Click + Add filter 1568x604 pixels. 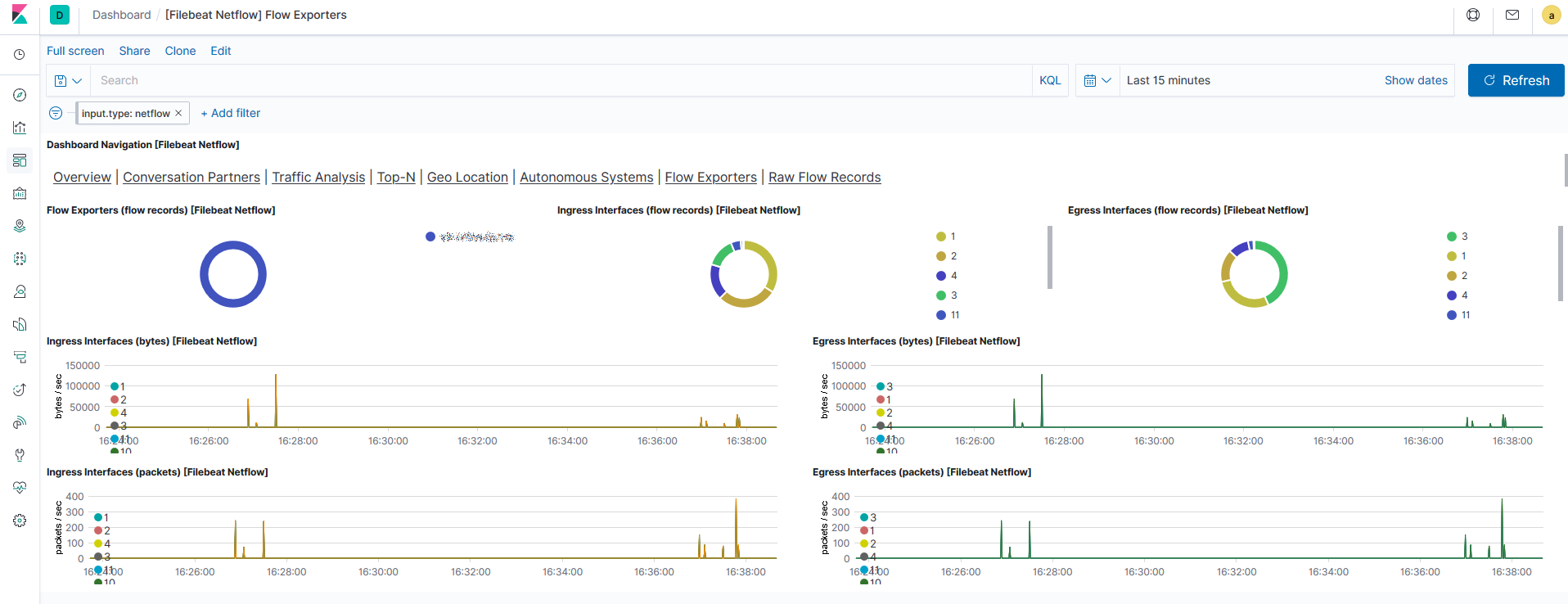click(x=231, y=113)
